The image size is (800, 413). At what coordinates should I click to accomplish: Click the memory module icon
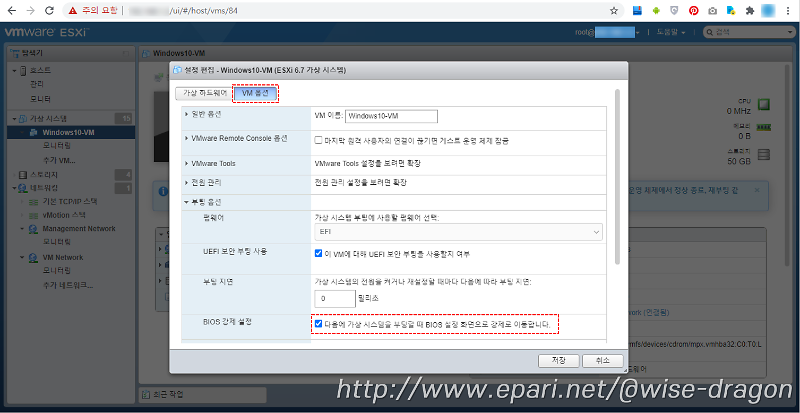click(763, 127)
